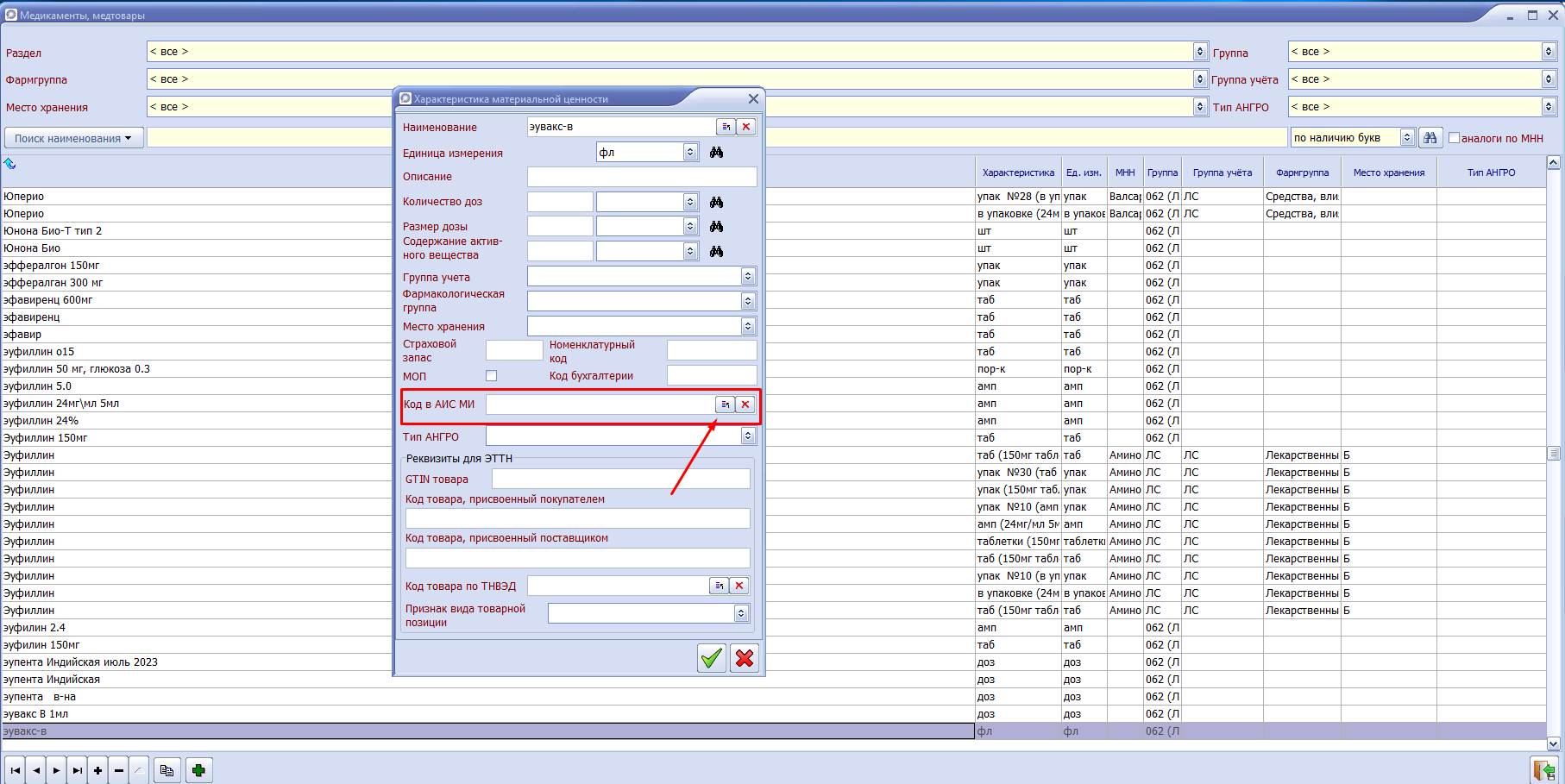
Task: Click the green plus button in bottom toolbar
Action: pyautogui.click(x=198, y=770)
